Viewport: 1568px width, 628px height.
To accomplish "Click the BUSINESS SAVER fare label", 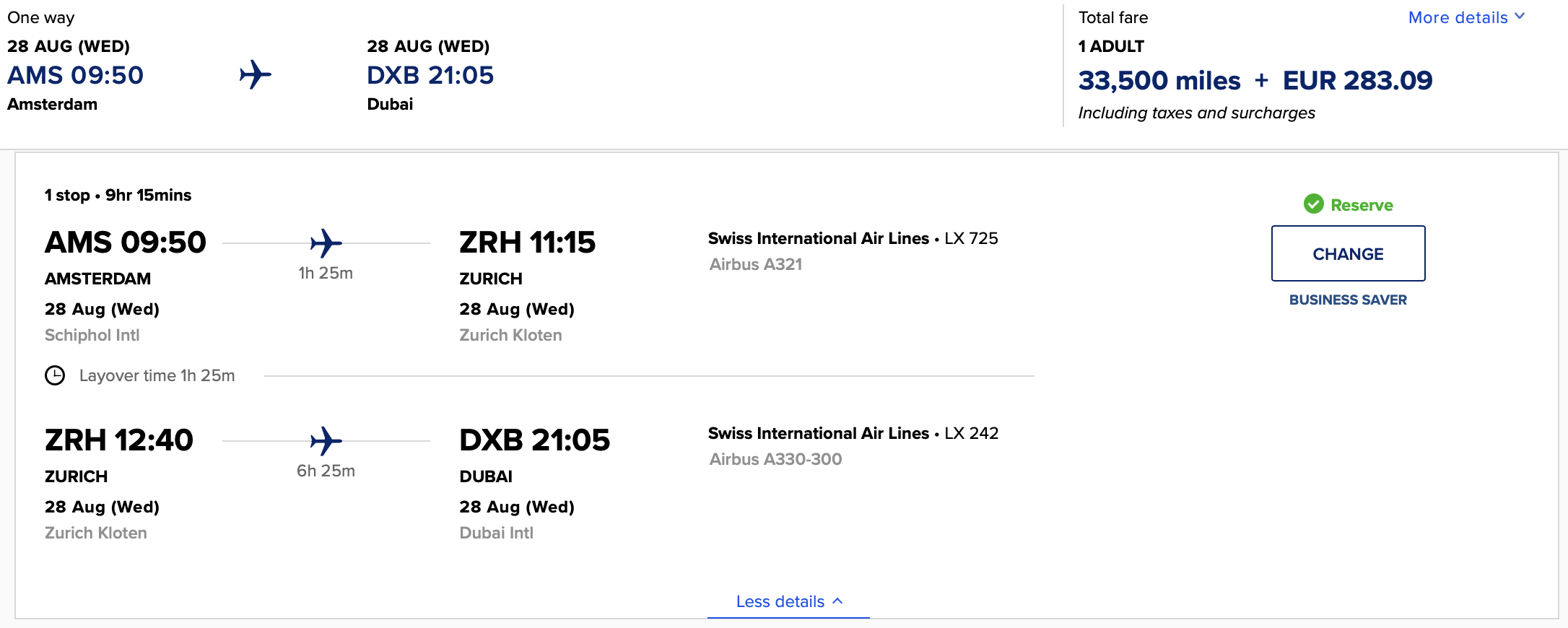I will 1348,300.
